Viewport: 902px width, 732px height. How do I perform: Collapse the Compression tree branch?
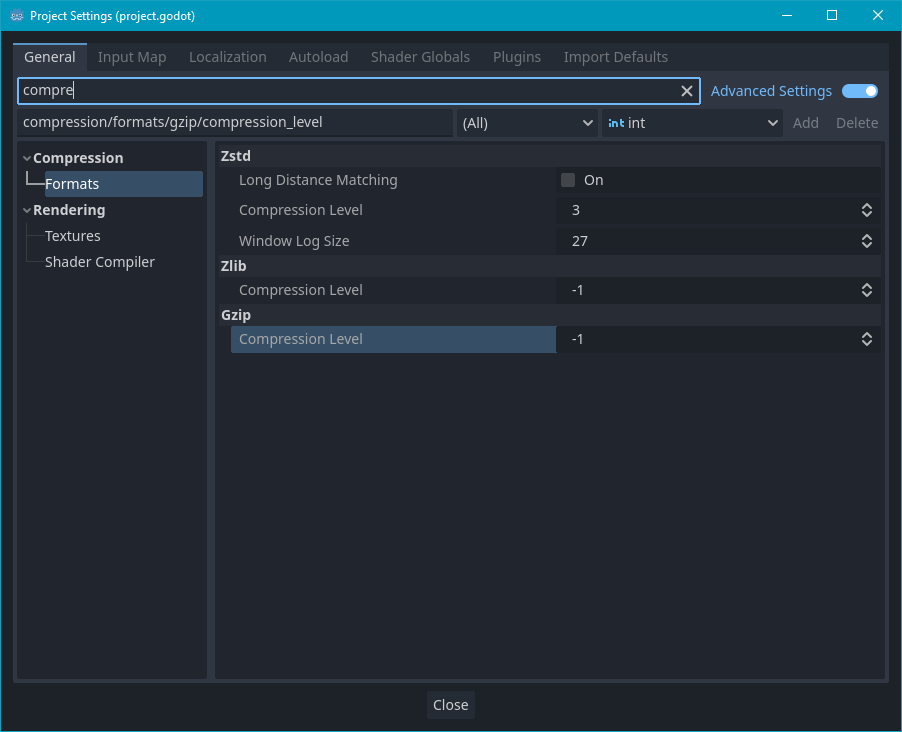coord(27,157)
